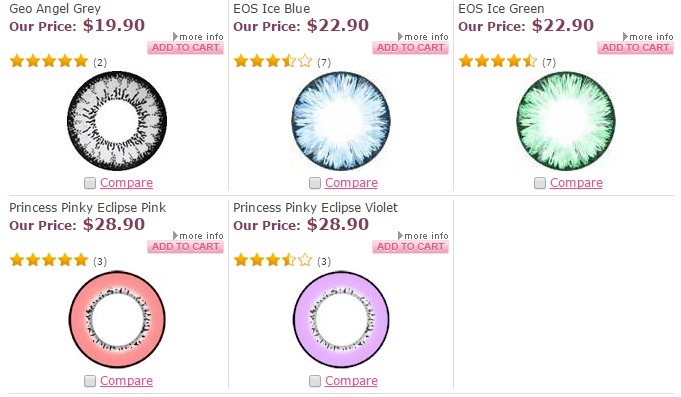Tick Compare checkbox for EOS Ice Green
The width and height of the screenshot is (681, 397).
[540, 183]
